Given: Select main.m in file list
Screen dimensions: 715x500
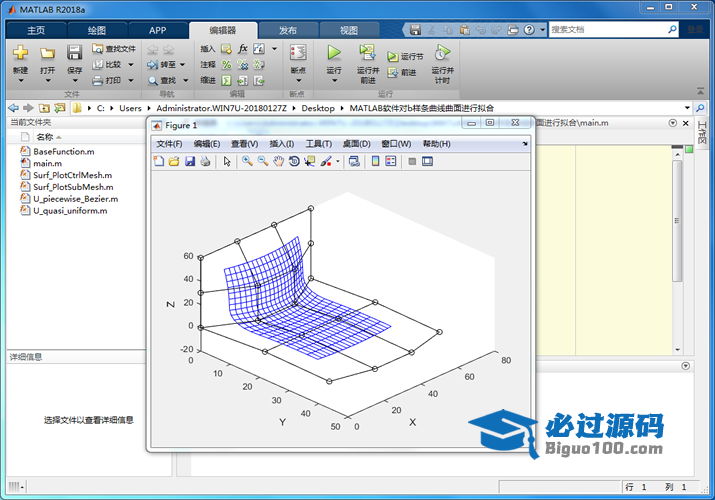Looking at the screenshot, I should [x=47, y=163].
